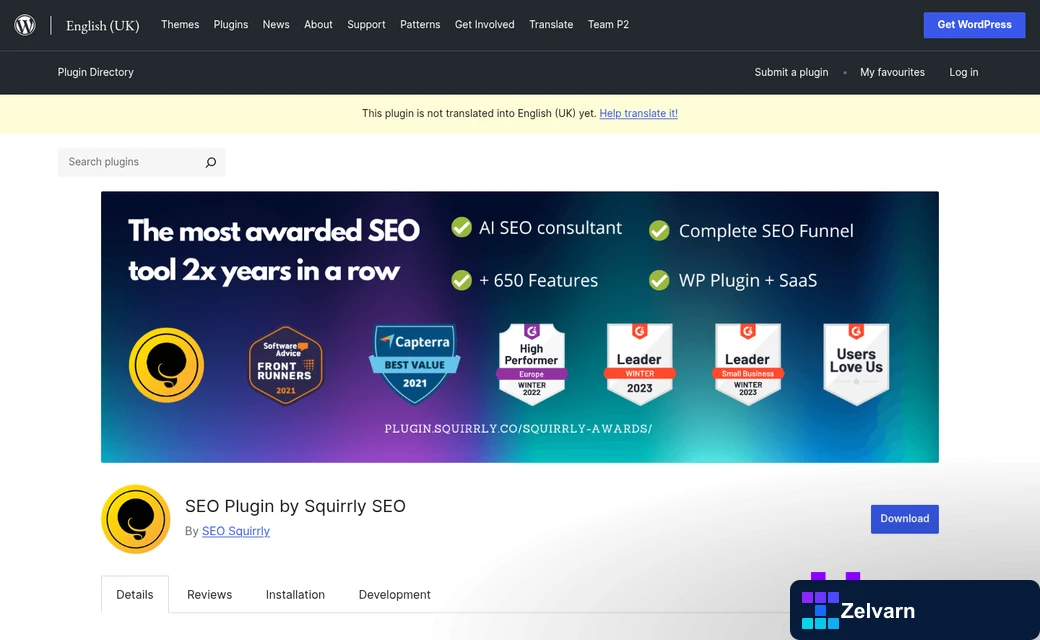The height and width of the screenshot is (640, 1040).
Task: Open Team P2 in top navigation
Action: [608, 25]
